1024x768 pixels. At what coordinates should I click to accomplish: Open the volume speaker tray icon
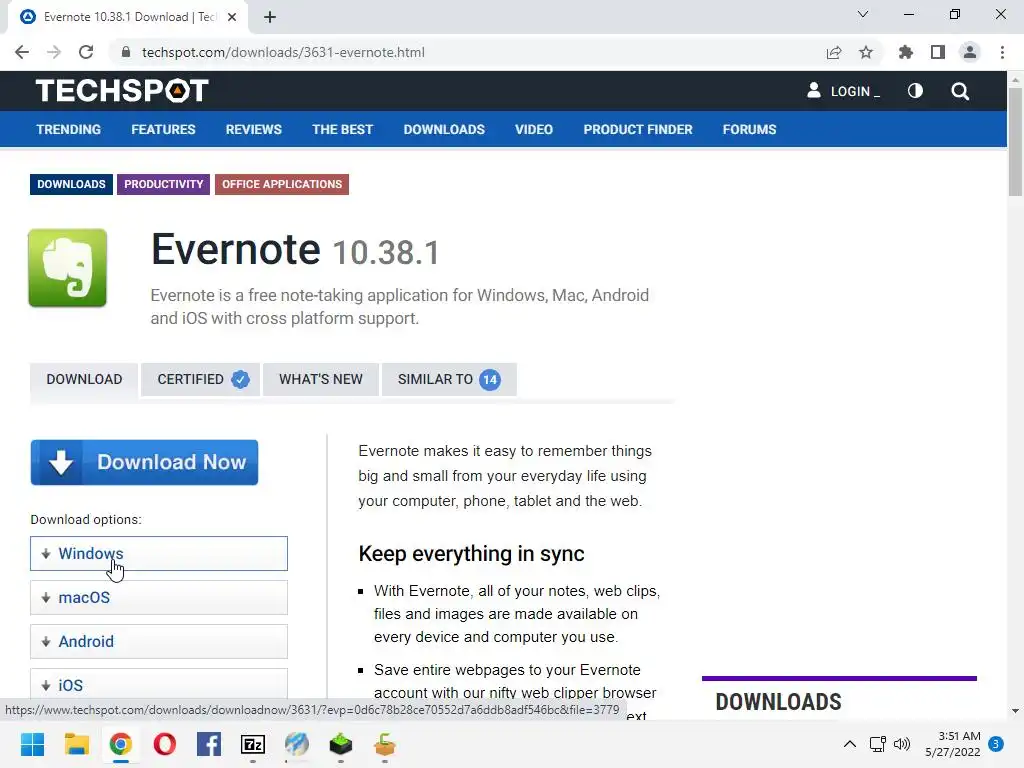(902, 744)
